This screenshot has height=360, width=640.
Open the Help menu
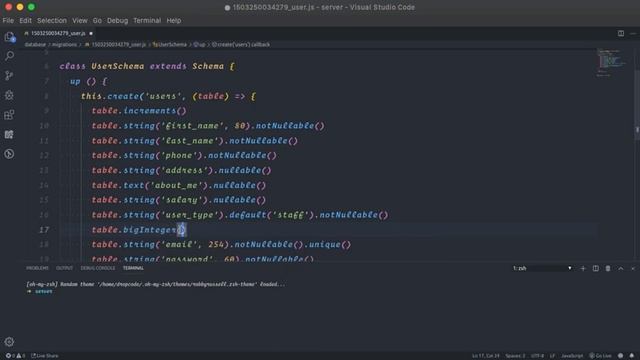[x=173, y=20]
